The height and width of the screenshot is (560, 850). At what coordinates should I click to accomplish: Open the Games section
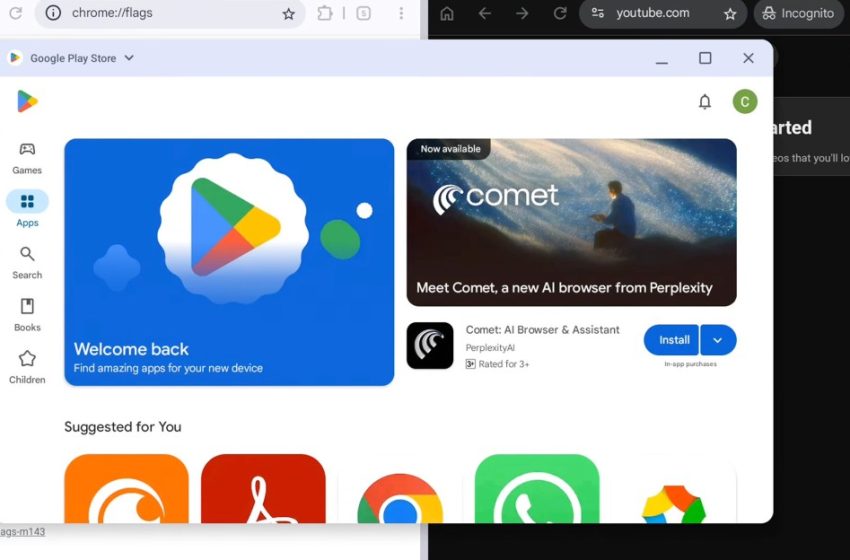point(27,158)
